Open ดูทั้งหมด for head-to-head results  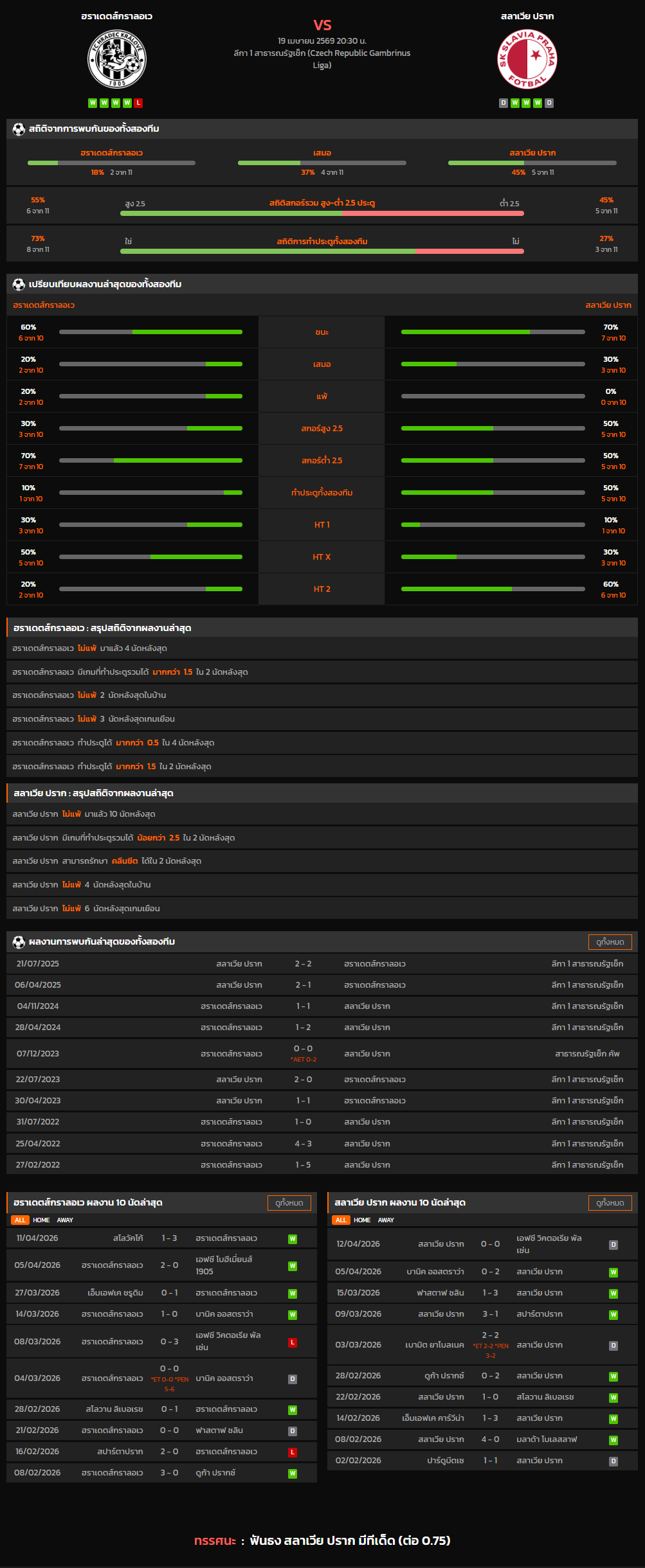click(x=610, y=941)
